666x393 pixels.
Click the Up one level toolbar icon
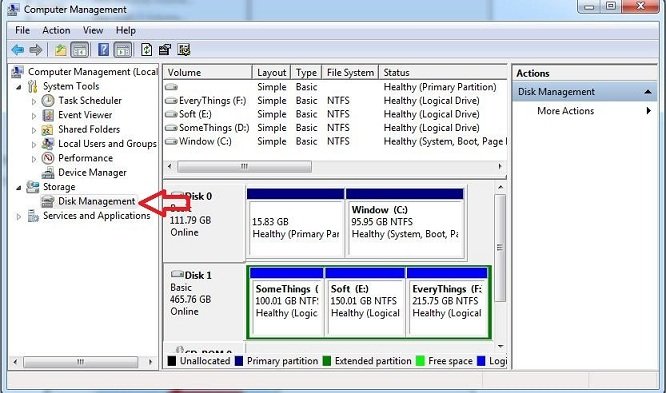[x=60, y=50]
